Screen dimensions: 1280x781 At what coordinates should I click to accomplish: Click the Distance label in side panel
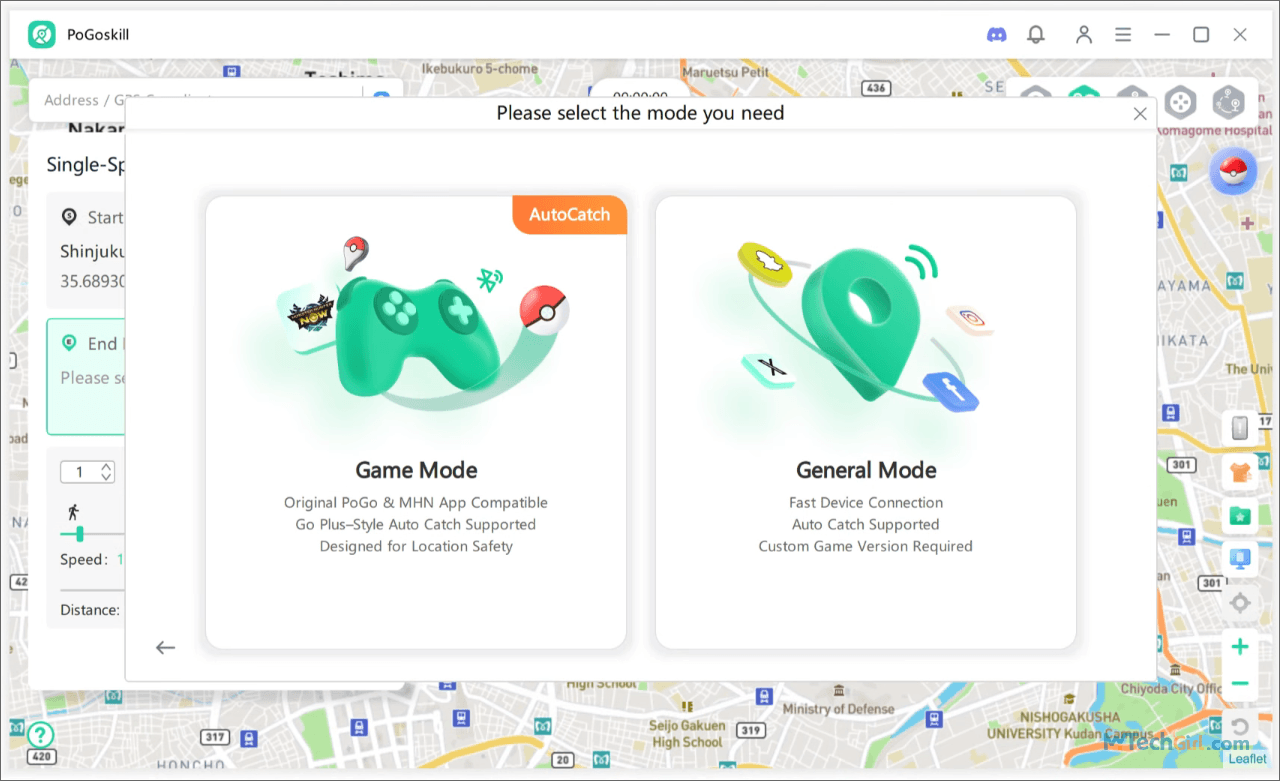coord(90,610)
